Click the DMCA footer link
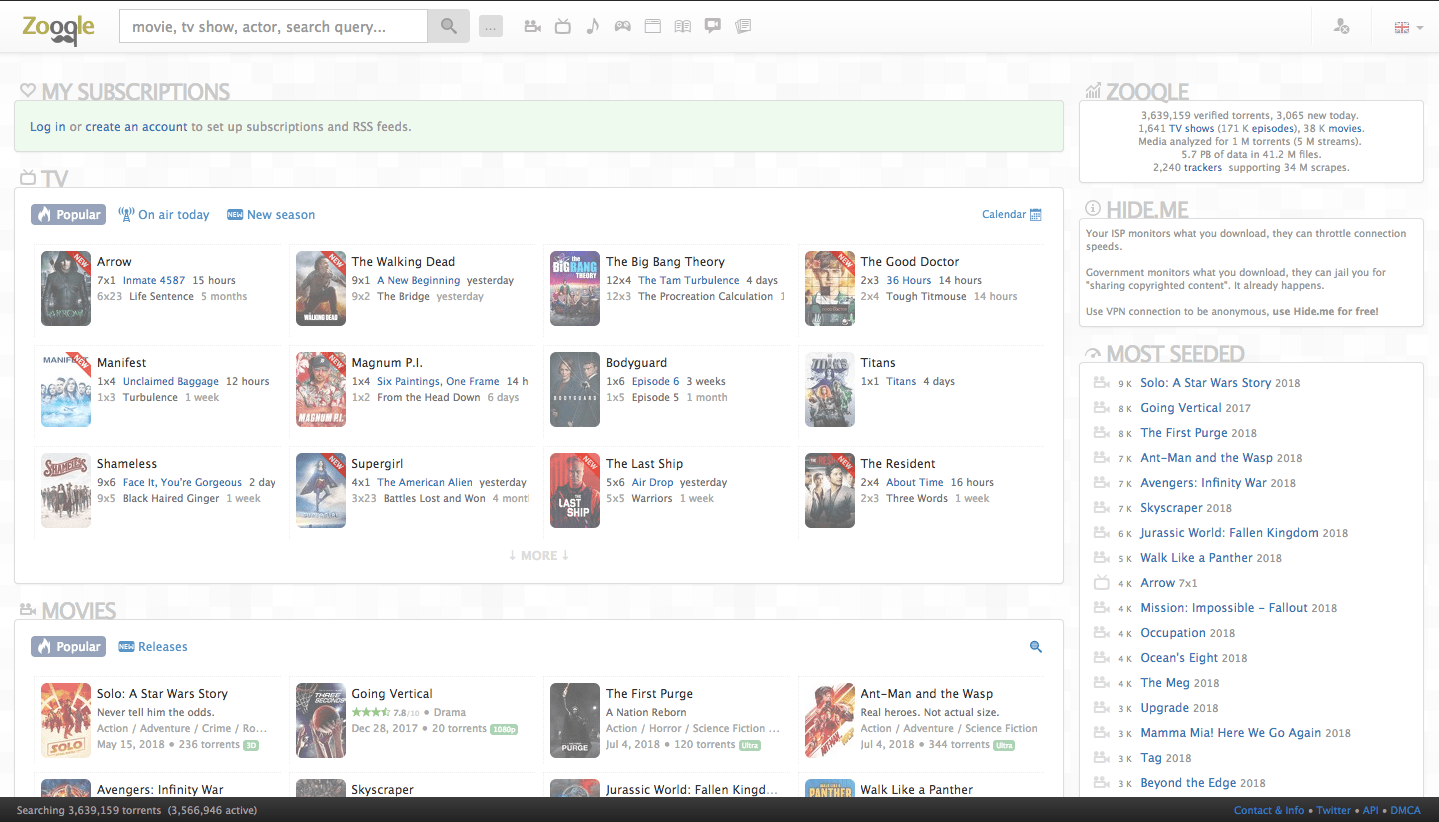 [1405, 810]
